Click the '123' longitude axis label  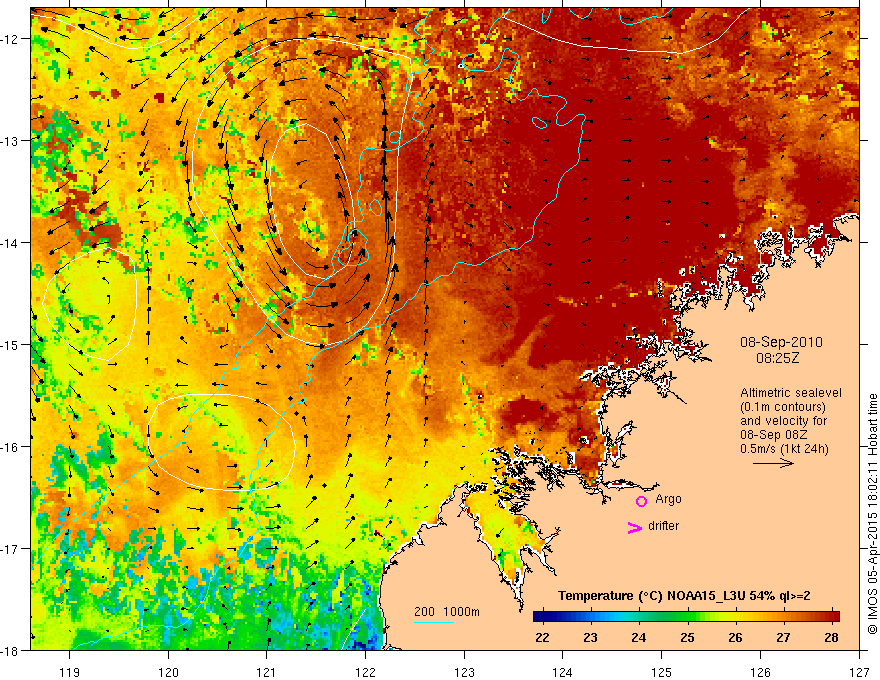[x=464, y=672]
